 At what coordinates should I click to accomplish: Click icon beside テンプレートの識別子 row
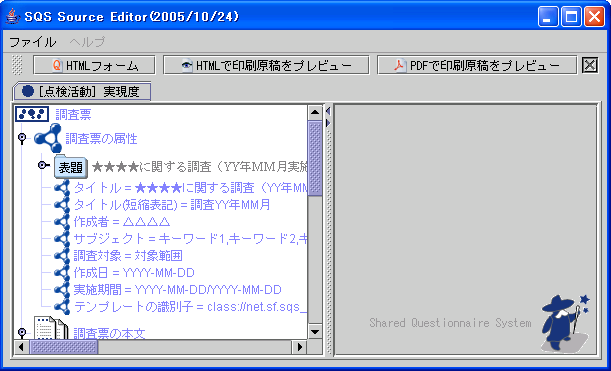click(62, 307)
